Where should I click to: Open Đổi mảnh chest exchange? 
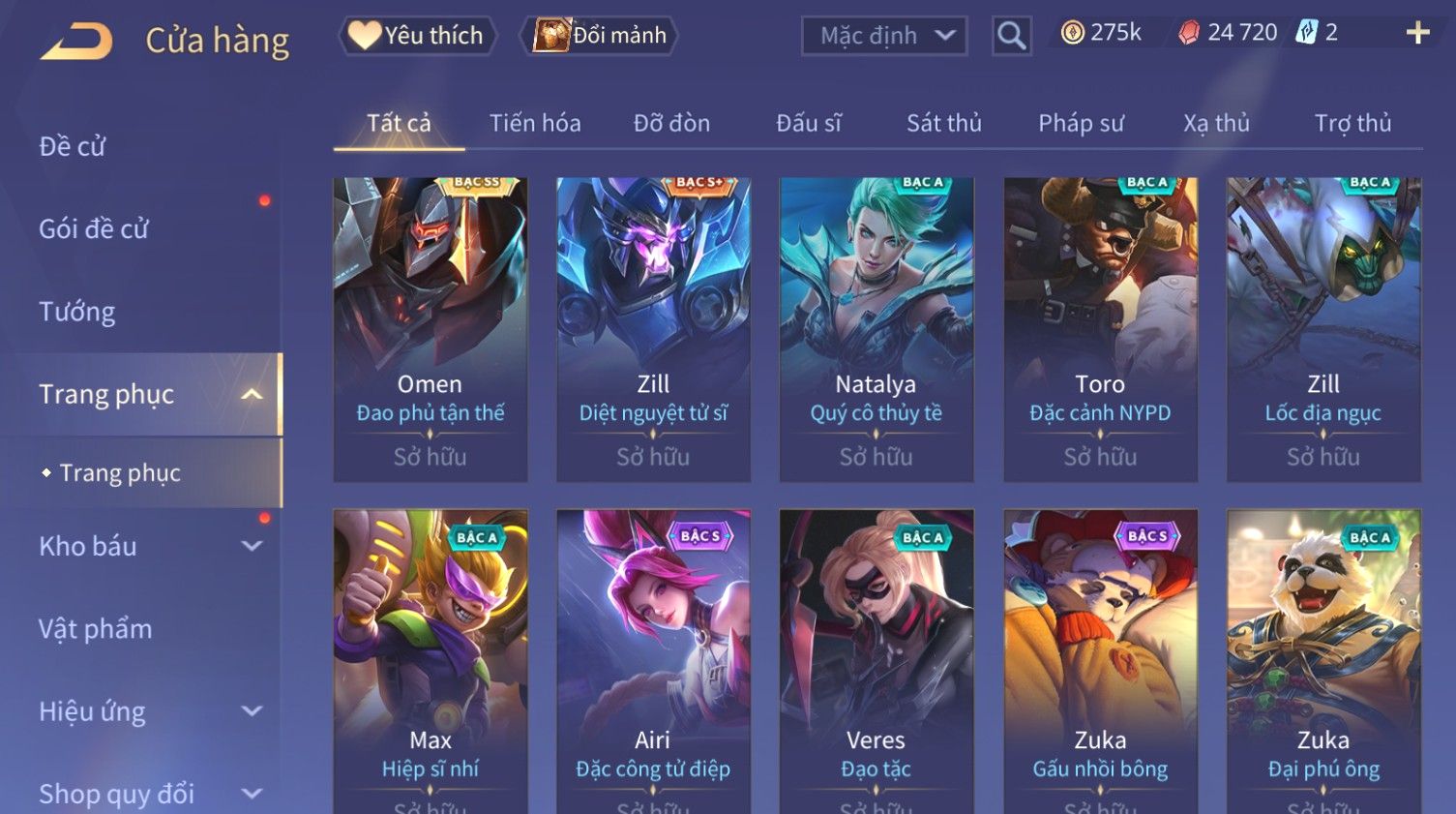[599, 36]
